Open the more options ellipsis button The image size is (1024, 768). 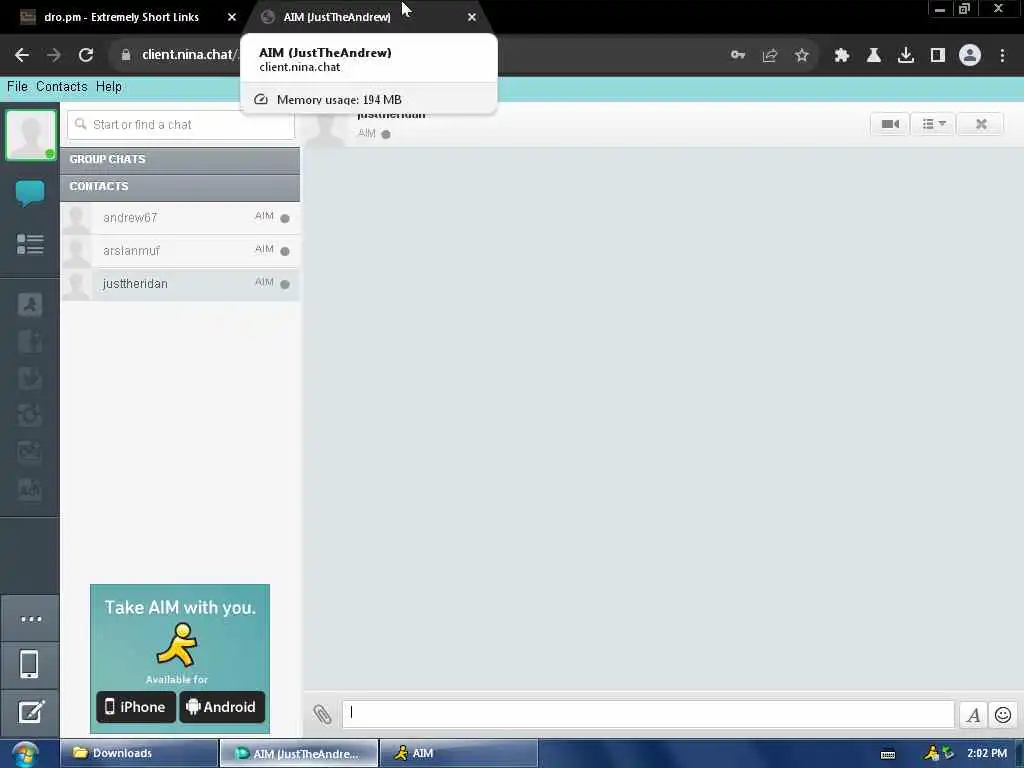tap(30, 618)
